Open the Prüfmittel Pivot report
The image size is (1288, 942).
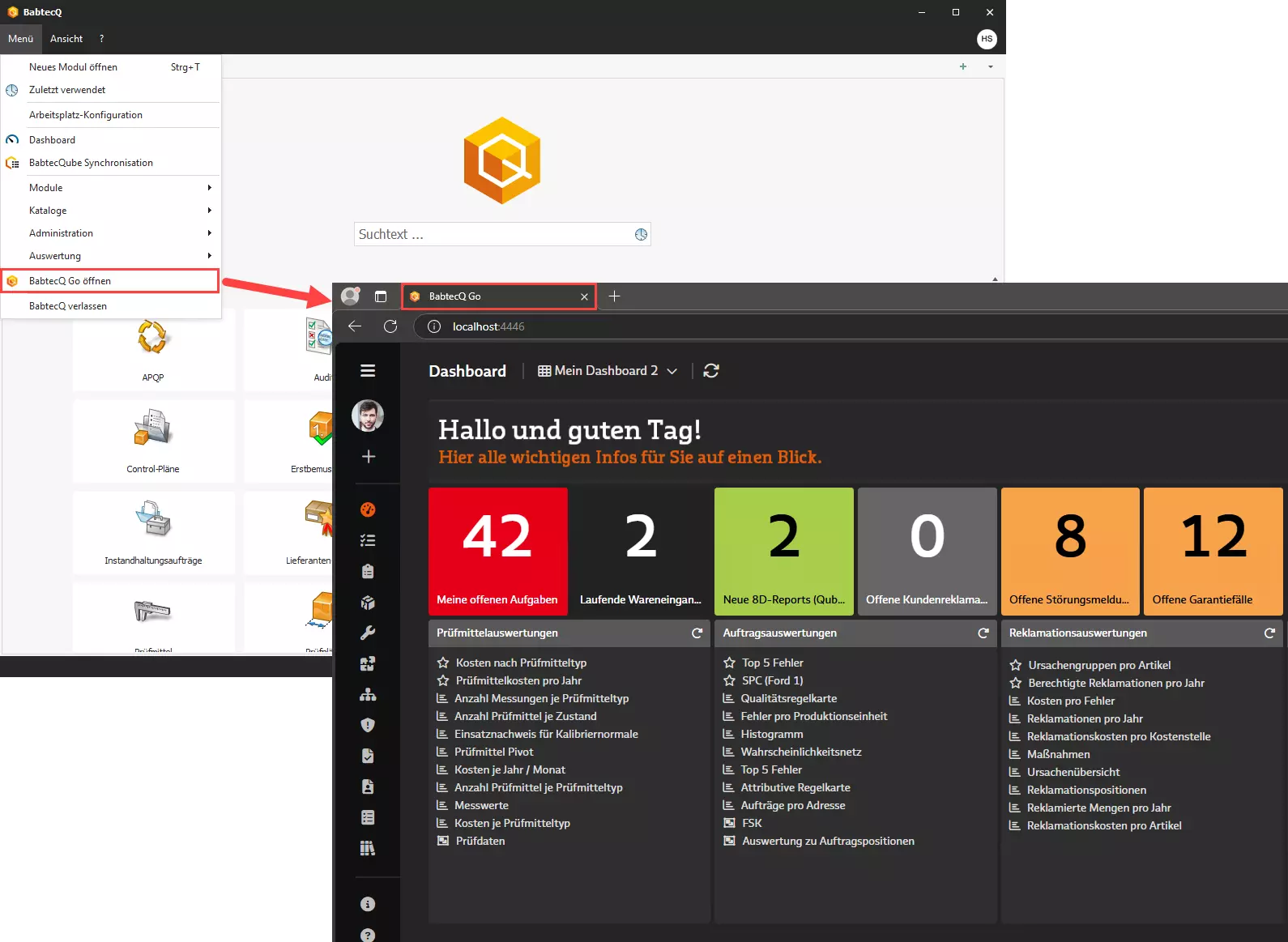tap(494, 752)
